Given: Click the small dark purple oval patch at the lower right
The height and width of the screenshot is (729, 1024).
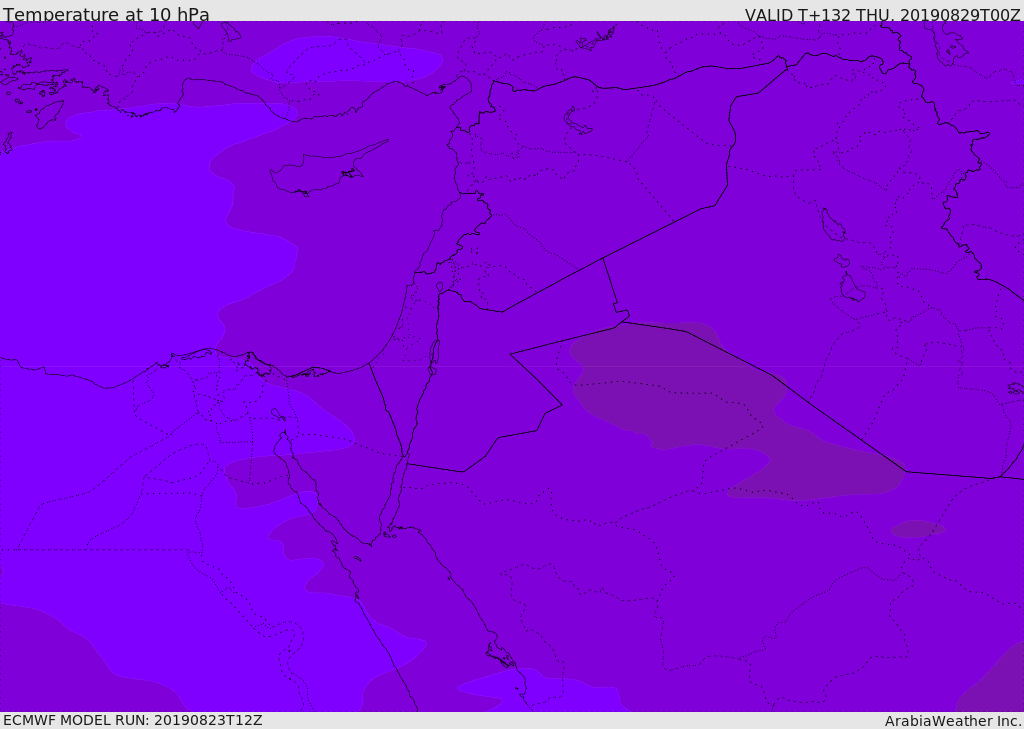Looking at the screenshot, I should point(918,528).
